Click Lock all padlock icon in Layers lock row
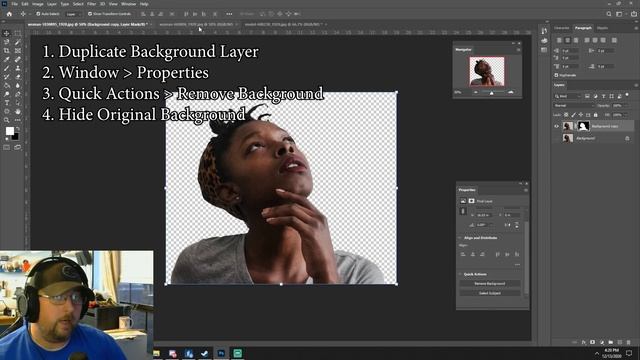This screenshot has height=360, width=640. [596, 115]
